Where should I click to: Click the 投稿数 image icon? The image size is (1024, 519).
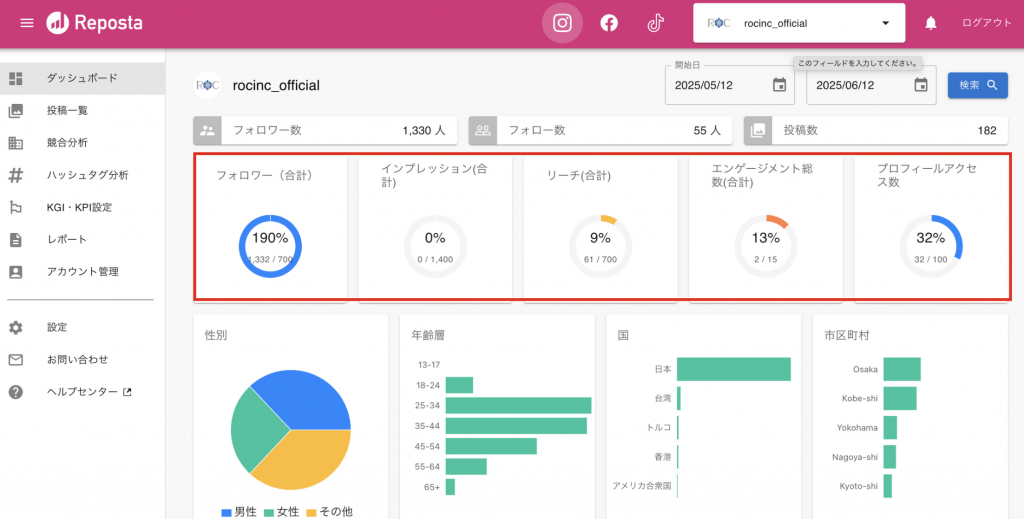pyautogui.click(x=758, y=131)
